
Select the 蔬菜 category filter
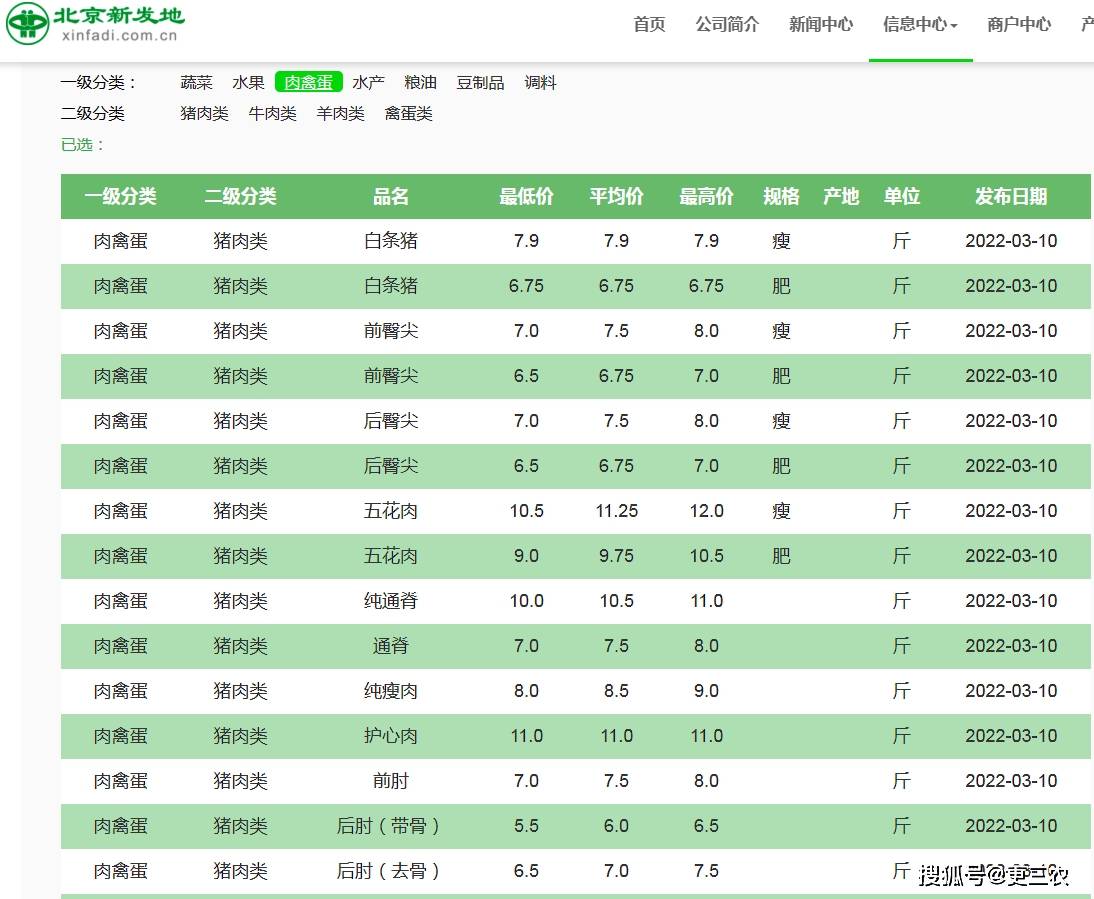coord(196,83)
